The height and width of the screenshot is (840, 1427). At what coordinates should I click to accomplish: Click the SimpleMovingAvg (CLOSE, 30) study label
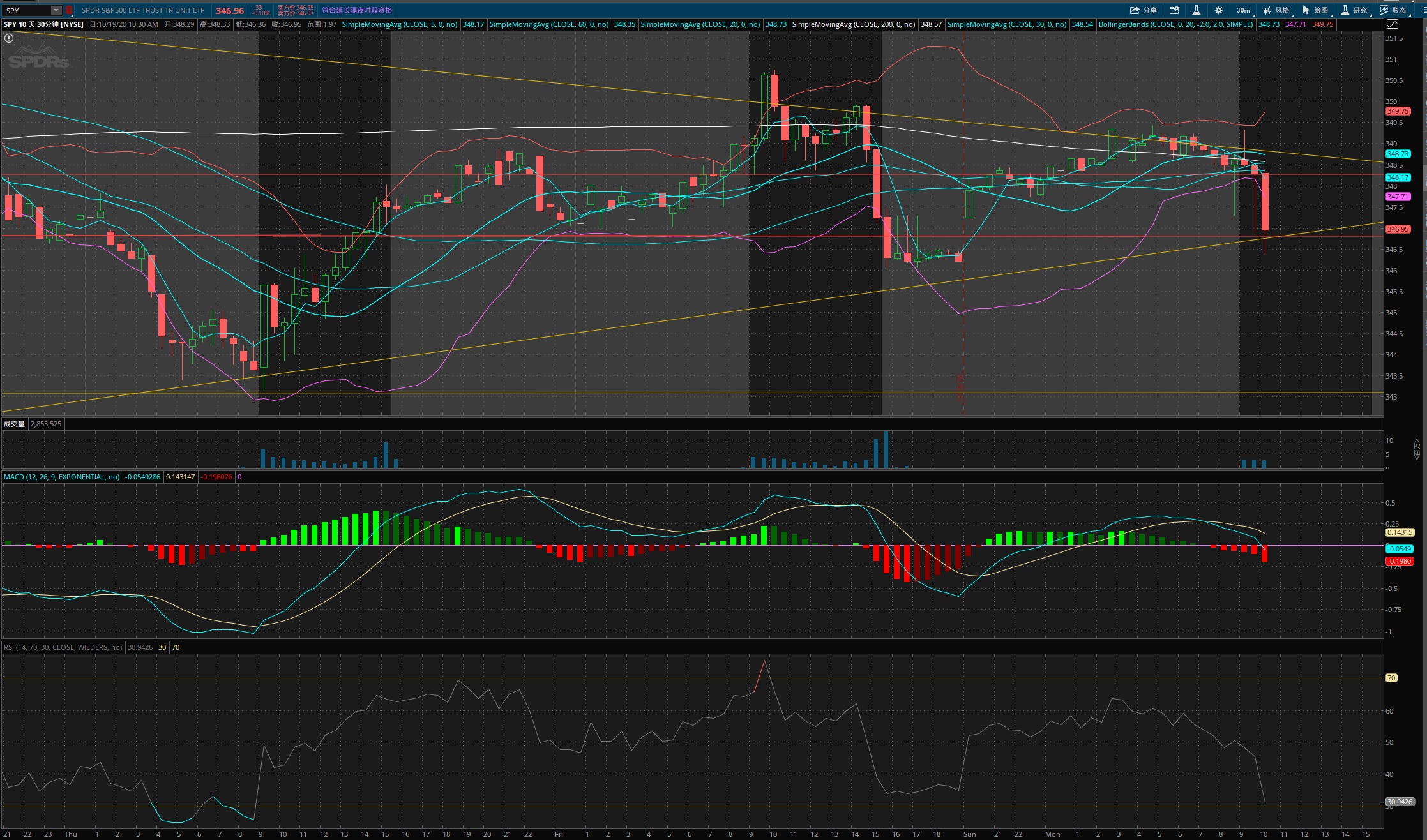click(x=1007, y=24)
